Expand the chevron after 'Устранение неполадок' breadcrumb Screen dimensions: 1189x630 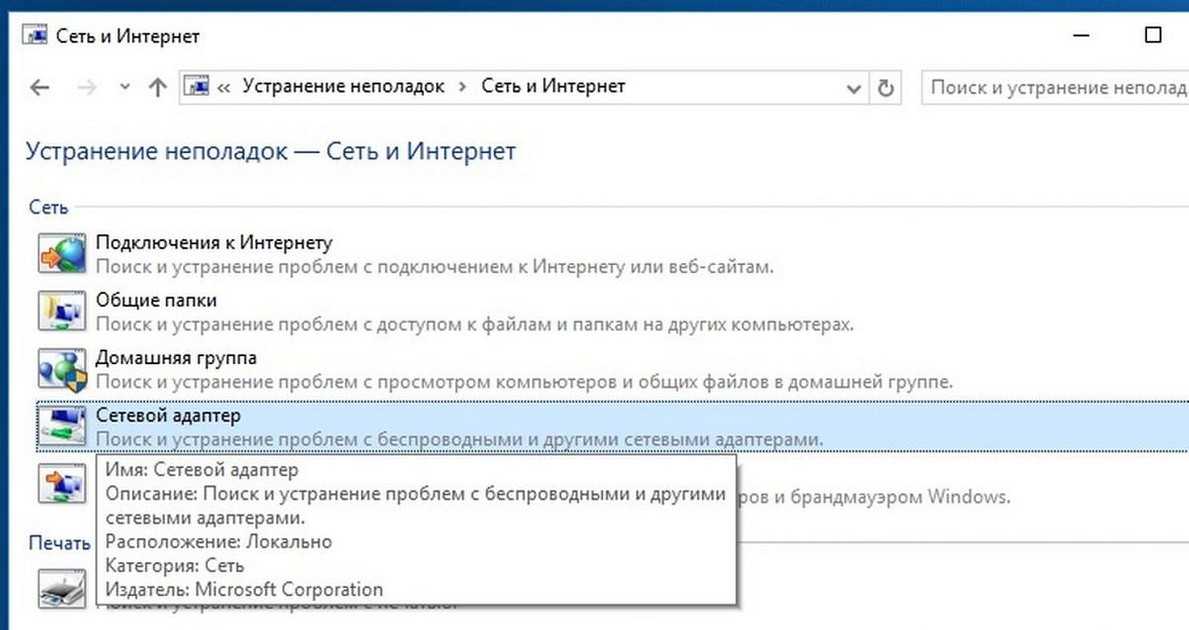click(x=463, y=87)
